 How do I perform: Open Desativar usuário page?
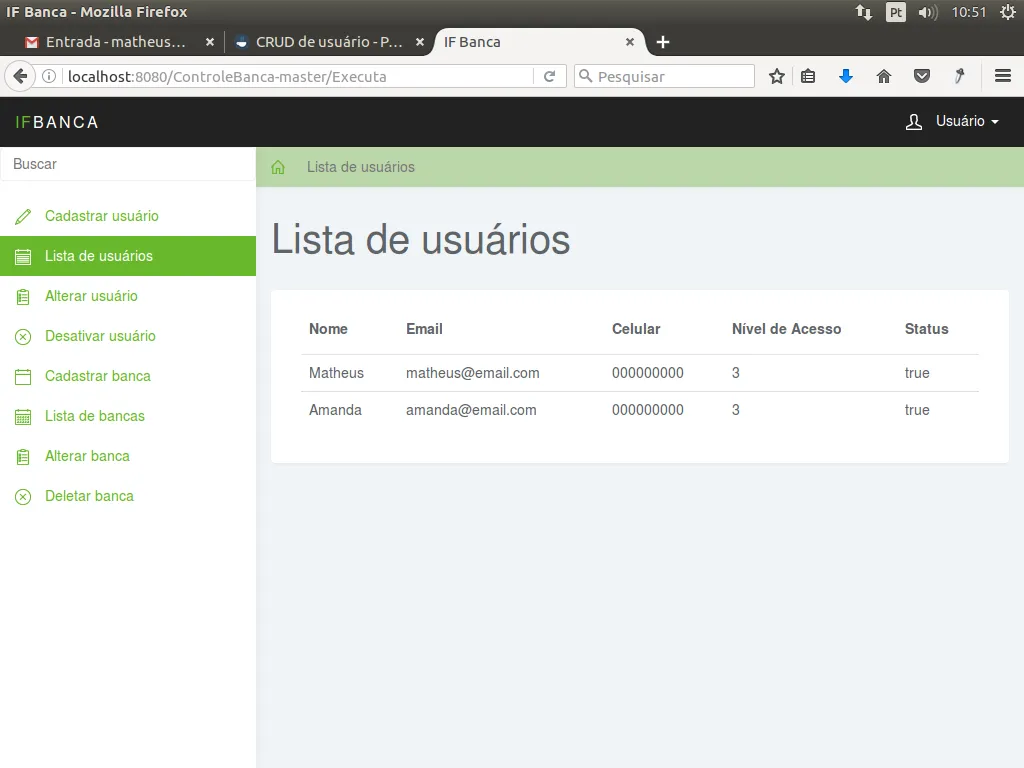(x=128, y=336)
